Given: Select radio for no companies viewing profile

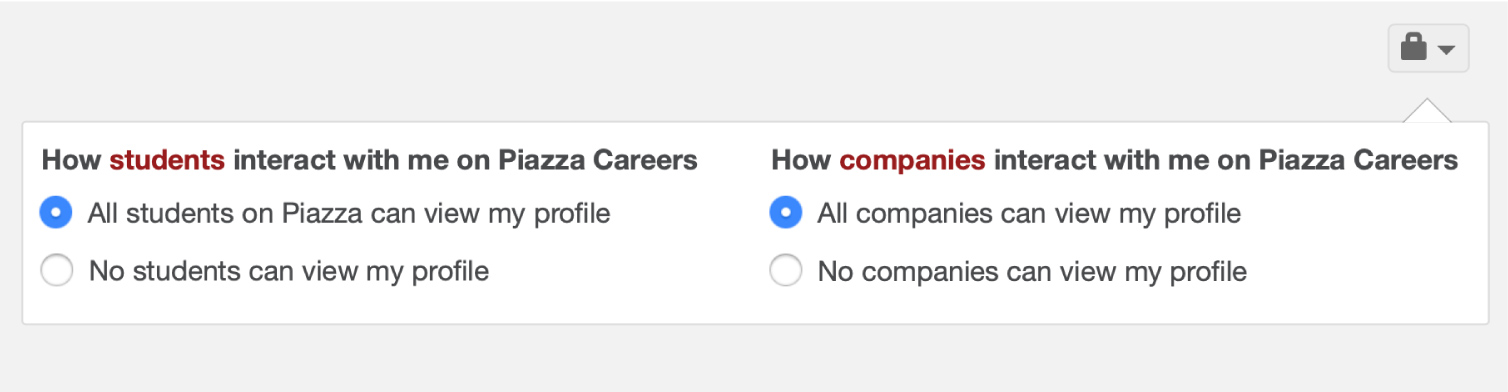Looking at the screenshot, I should coord(786,271).
